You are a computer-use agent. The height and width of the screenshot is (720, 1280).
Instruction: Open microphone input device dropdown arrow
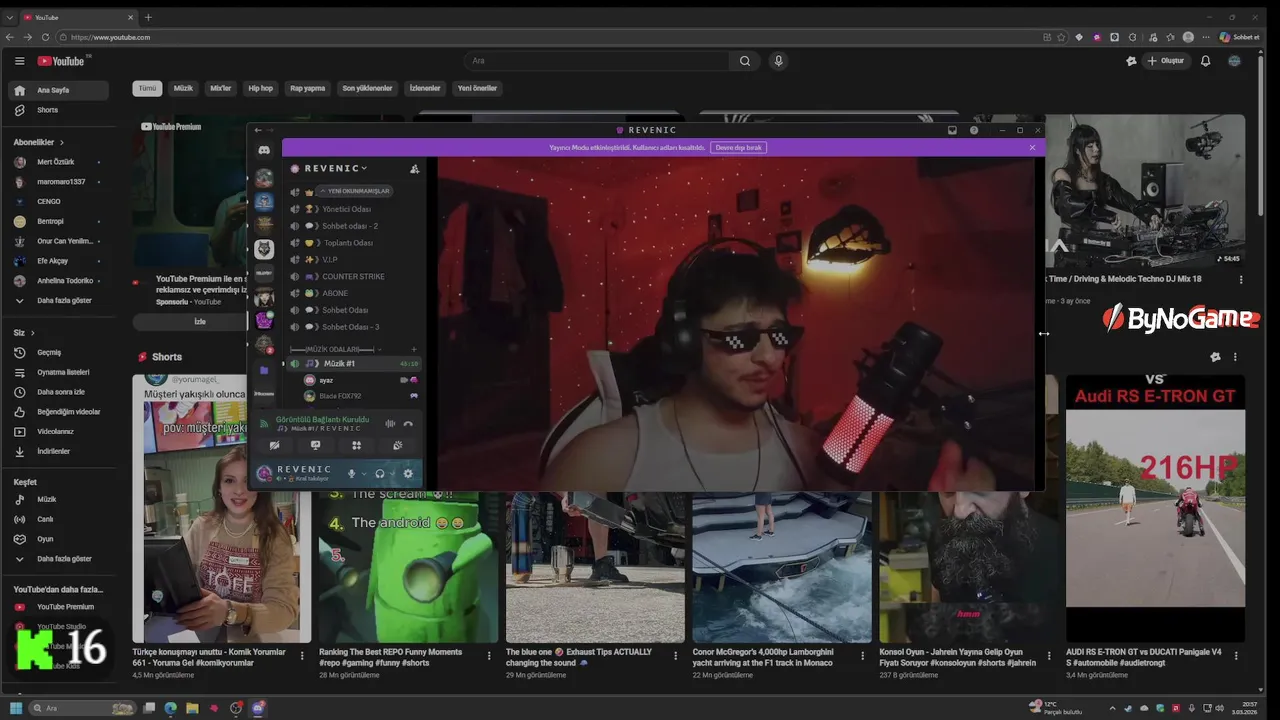(364, 474)
